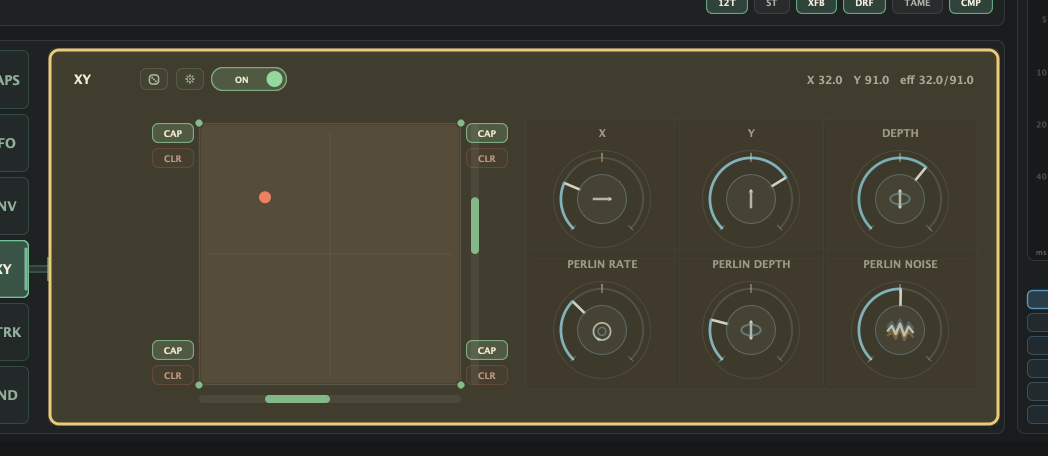The image size is (1048, 456).
Task: Click bottom-right CAP button of XY pad
Action: 487,350
